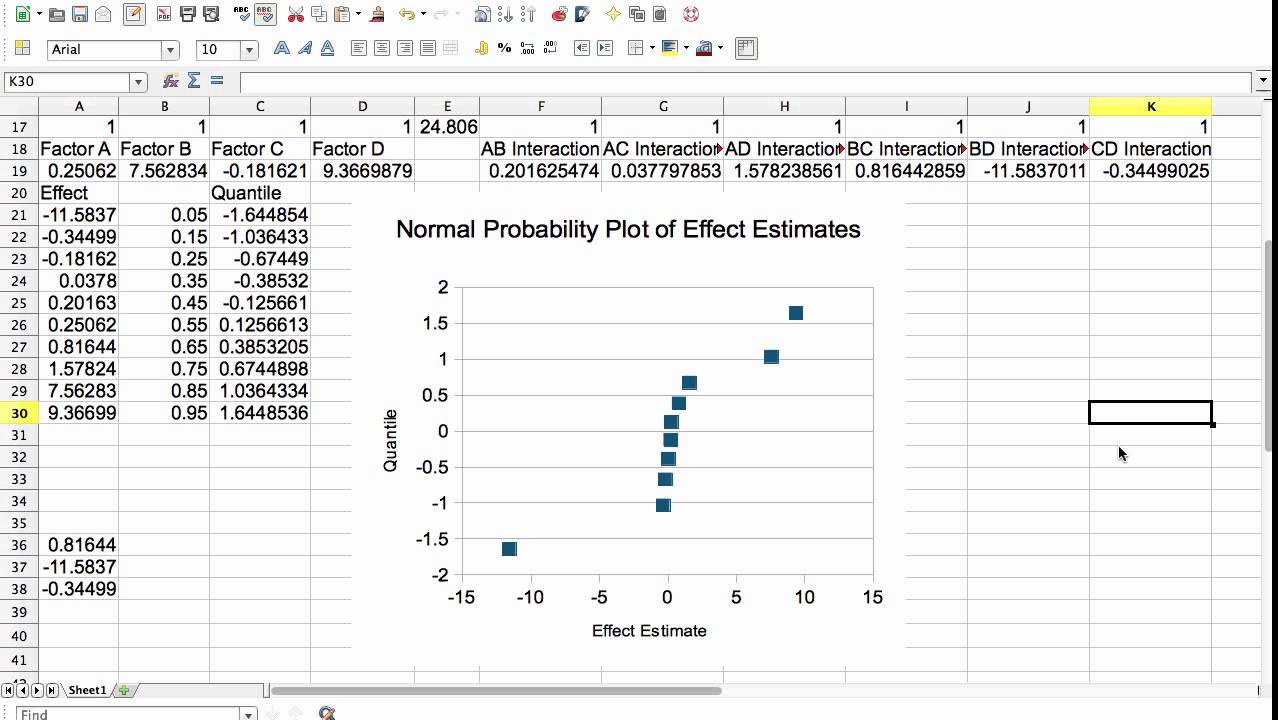Align cell contents to the right
The image size is (1278, 720).
[404, 48]
